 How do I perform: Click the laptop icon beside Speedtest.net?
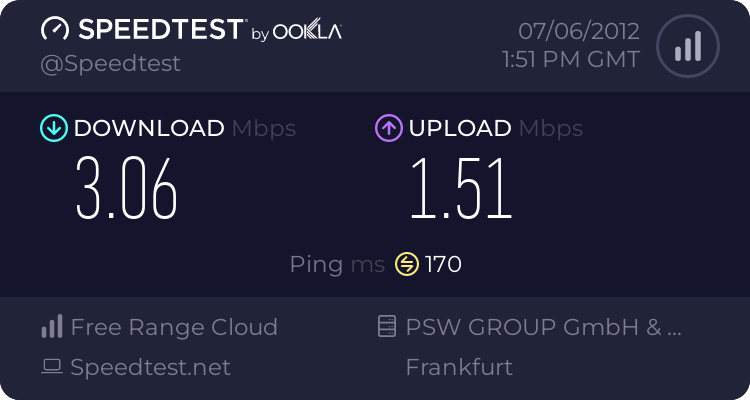pyautogui.click(x=51, y=367)
